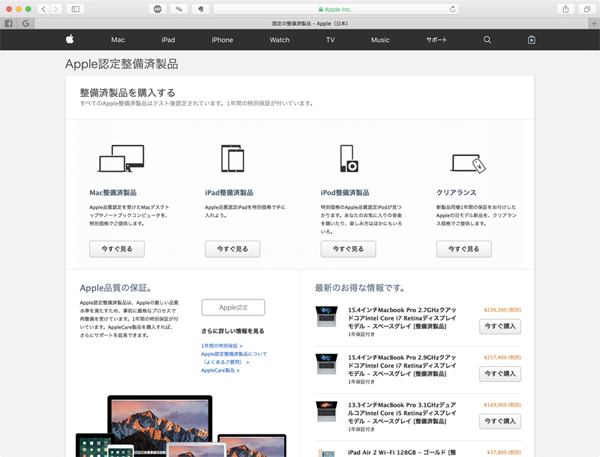Open the site search magnifier icon

pos(487,39)
